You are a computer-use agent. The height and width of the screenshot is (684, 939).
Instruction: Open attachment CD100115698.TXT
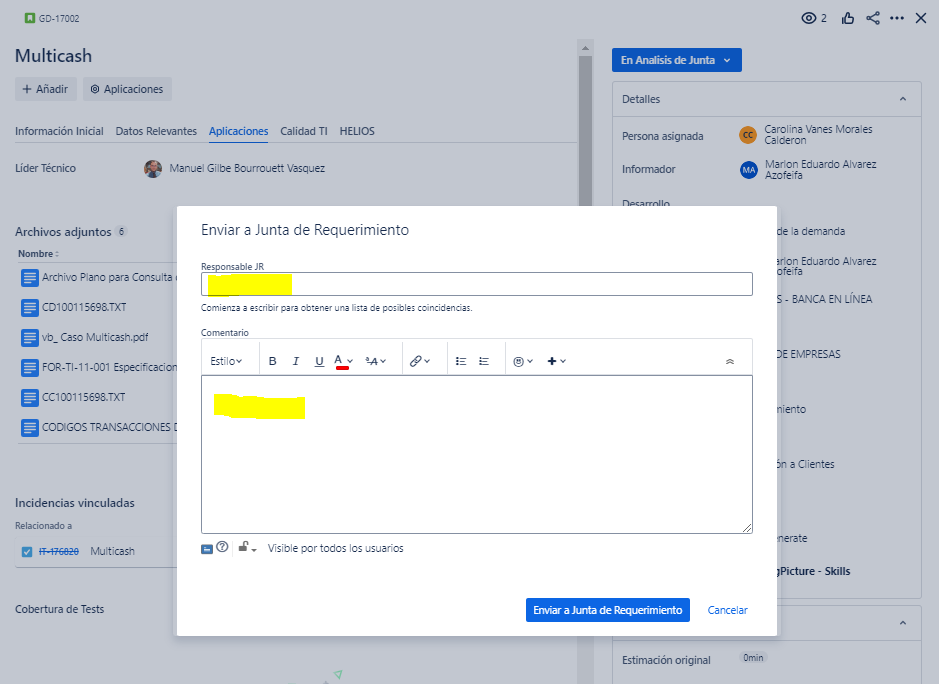pyautogui.click(x=84, y=307)
